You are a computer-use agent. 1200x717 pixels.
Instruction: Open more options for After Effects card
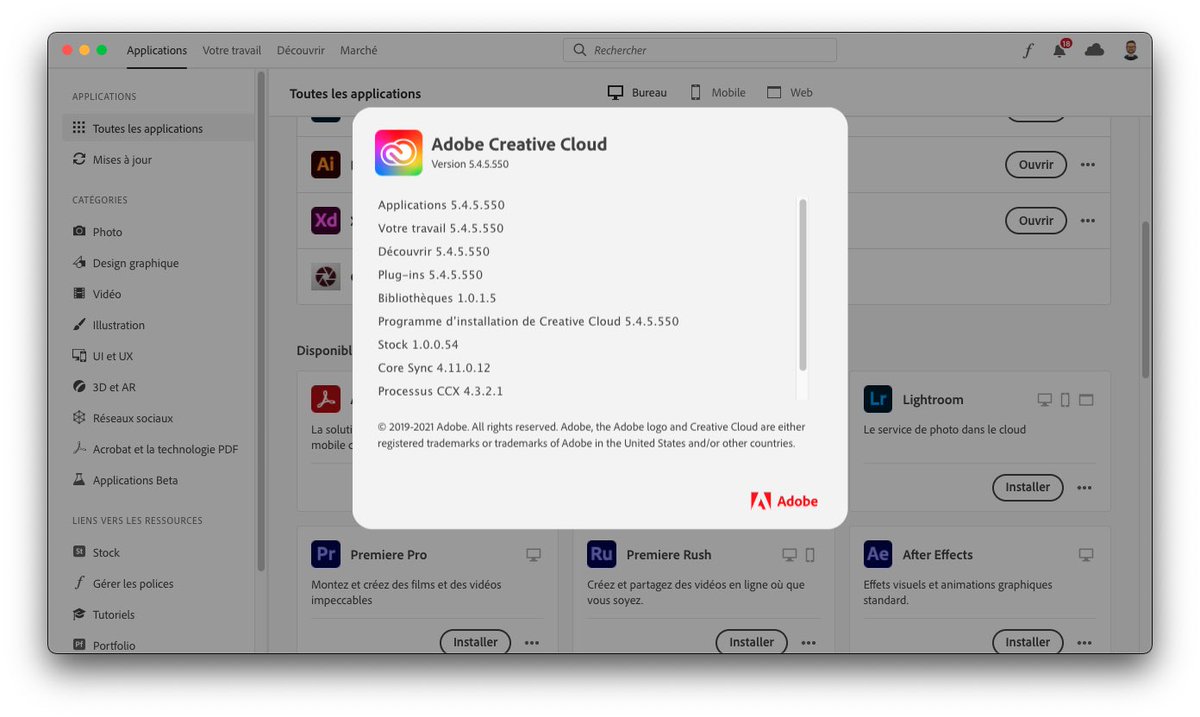[x=1085, y=643]
